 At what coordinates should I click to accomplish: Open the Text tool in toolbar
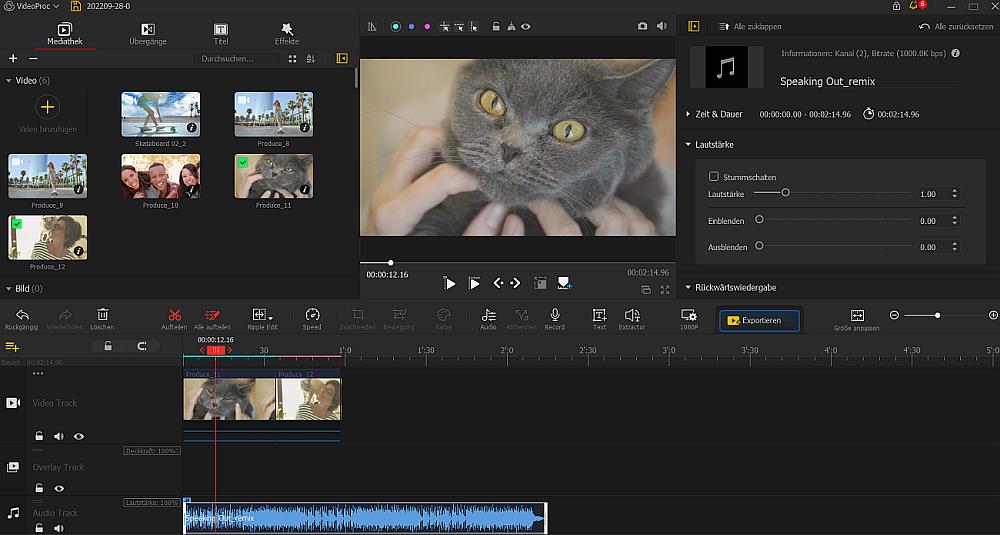tap(599, 315)
